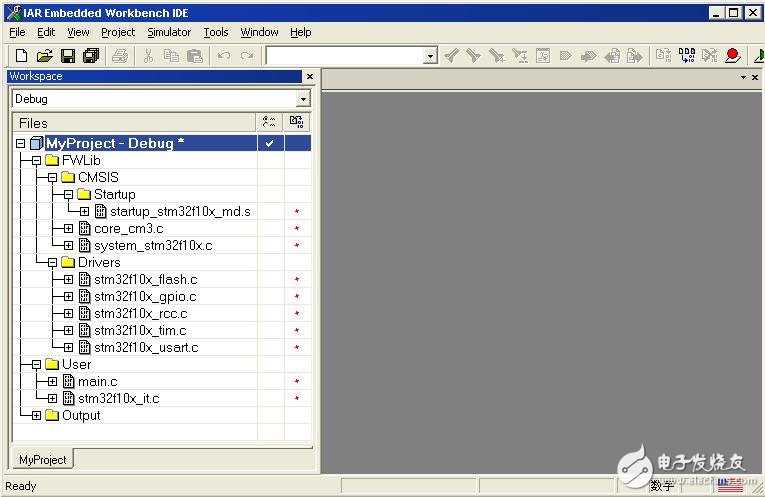Open the File menu
The image size is (765, 497).
(18, 32)
